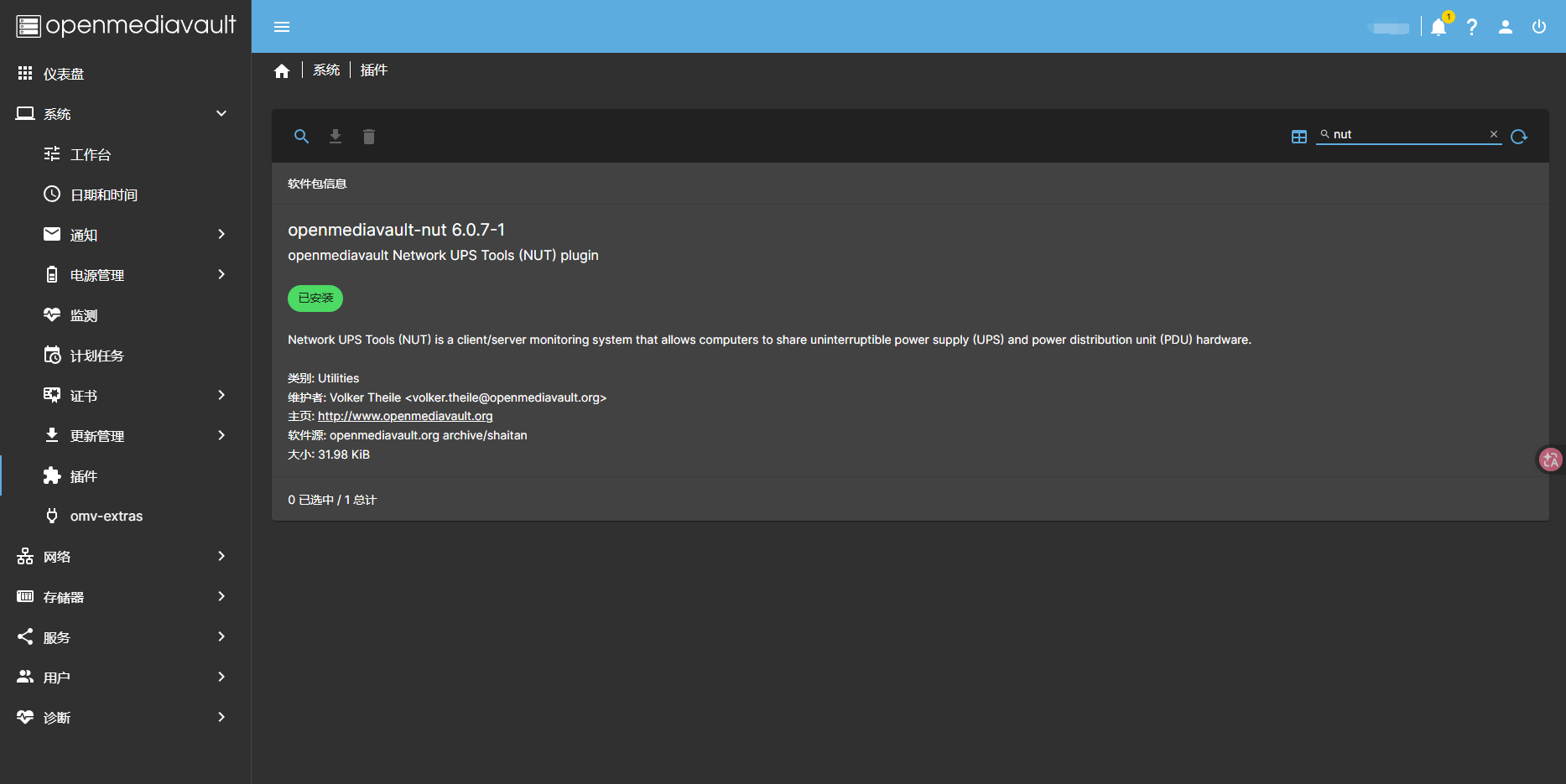Click the nut search input field
The width and height of the screenshot is (1566, 784).
click(1409, 134)
